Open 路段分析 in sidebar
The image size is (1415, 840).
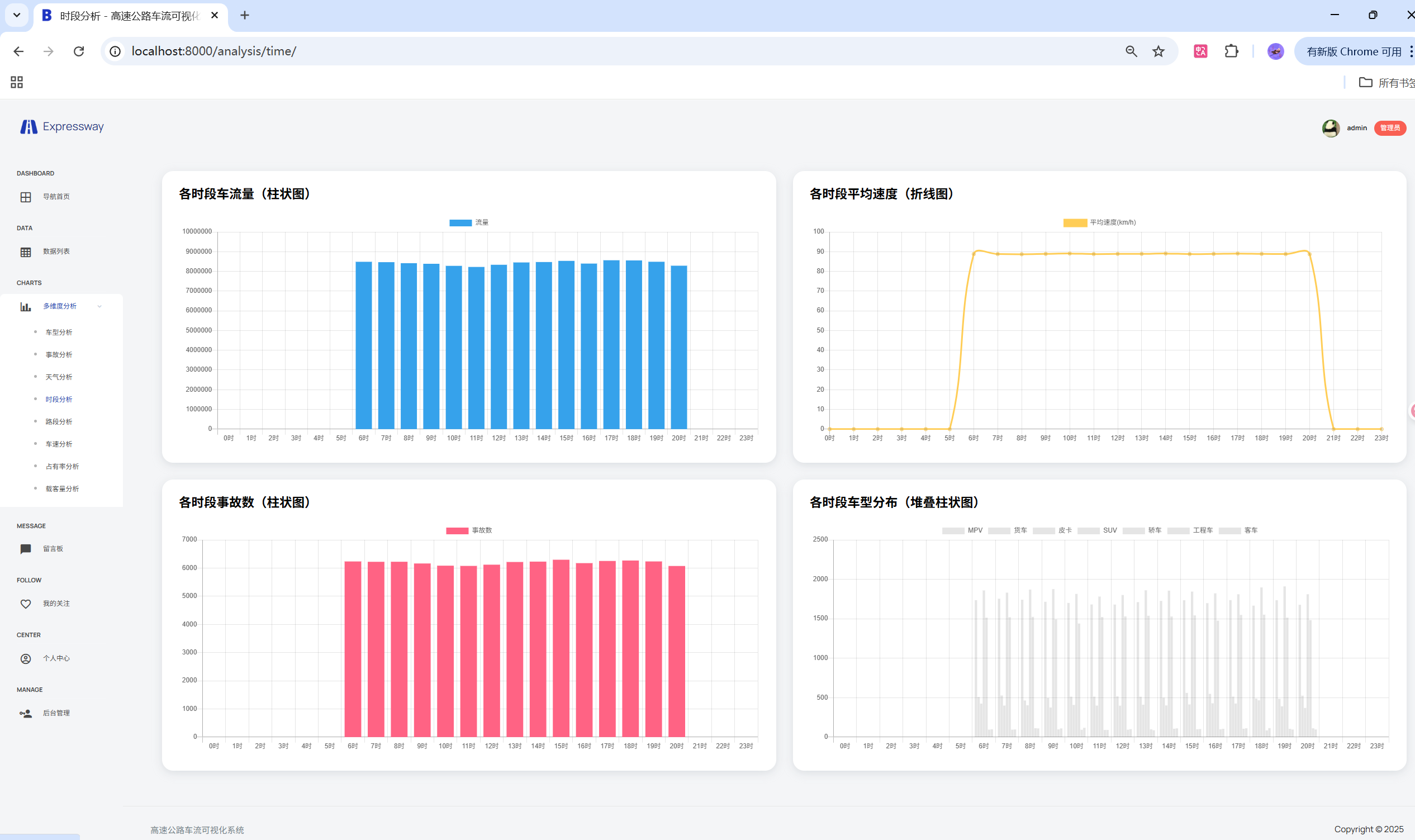tap(59, 422)
